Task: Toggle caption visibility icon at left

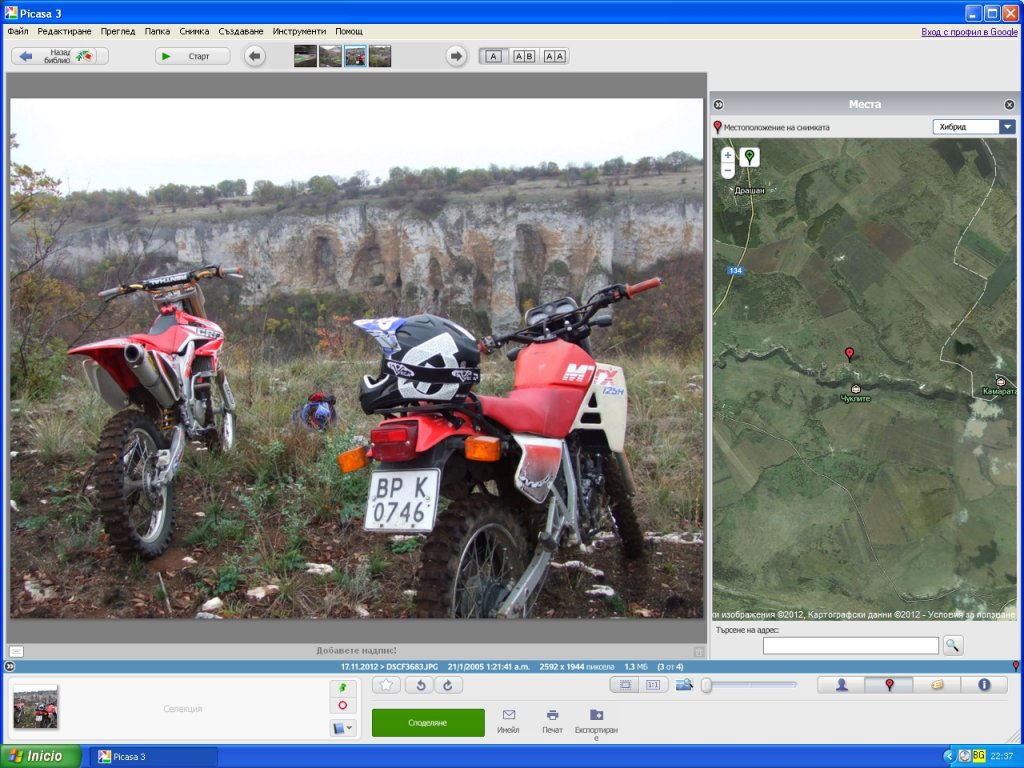Action: point(16,651)
